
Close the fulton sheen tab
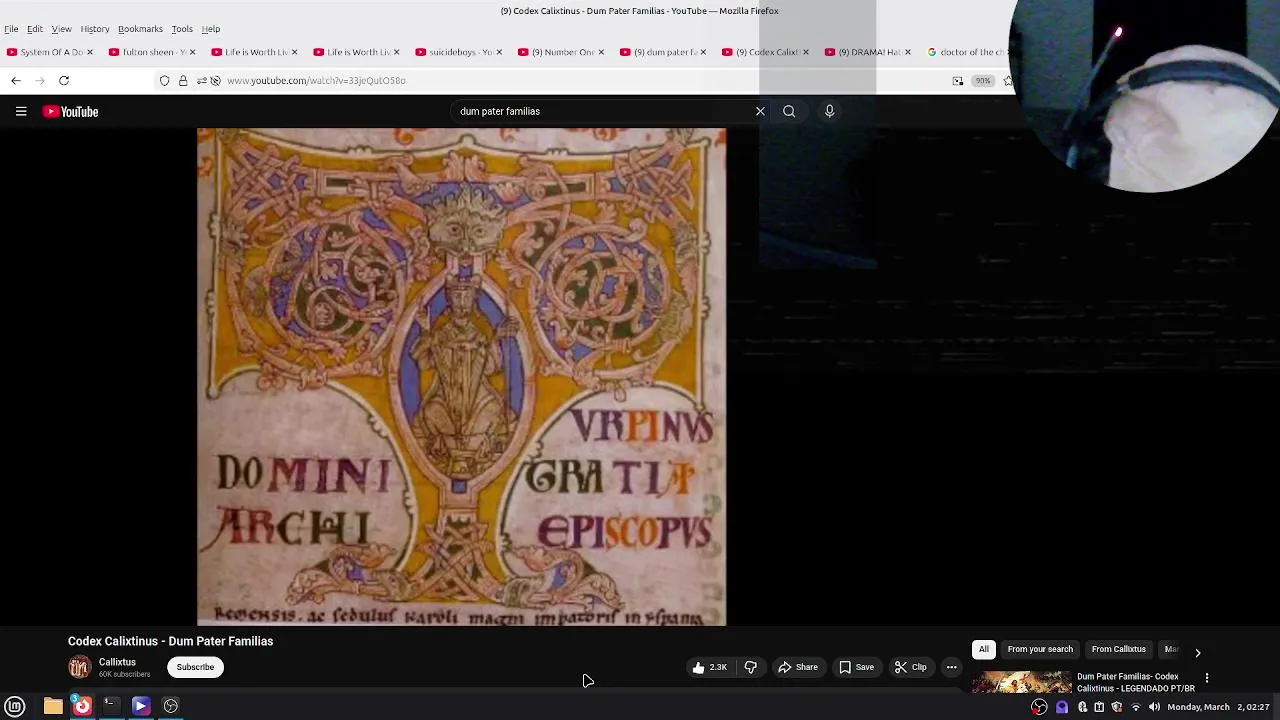click(x=192, y=52)
